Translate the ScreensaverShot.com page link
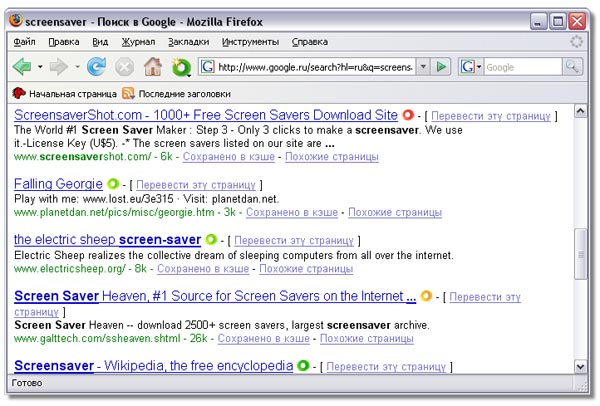Image resolution: width=600 pixels, height=406 pixels. click(491, 116)
